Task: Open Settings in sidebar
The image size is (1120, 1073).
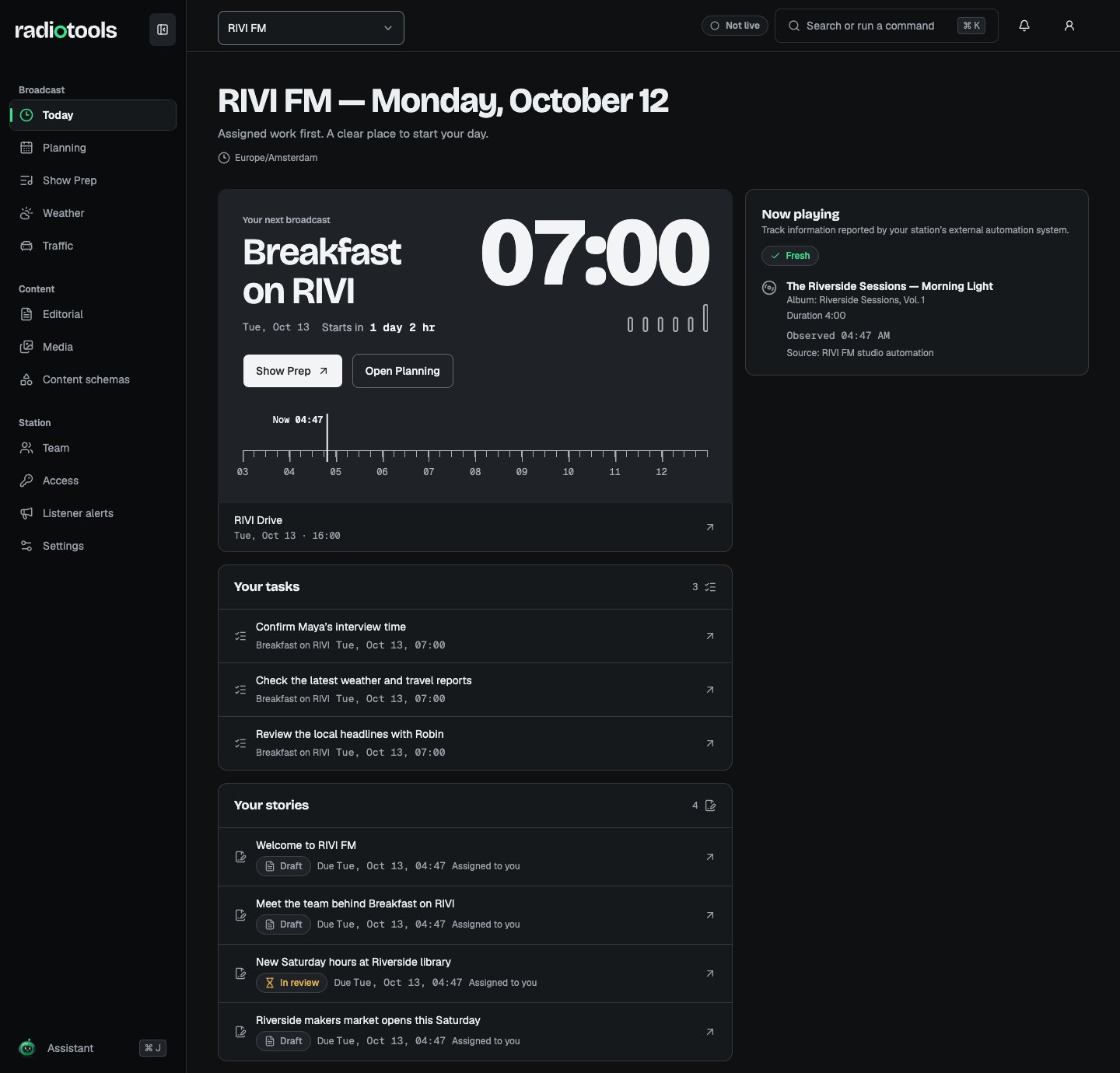Action: tap(93, 546)
